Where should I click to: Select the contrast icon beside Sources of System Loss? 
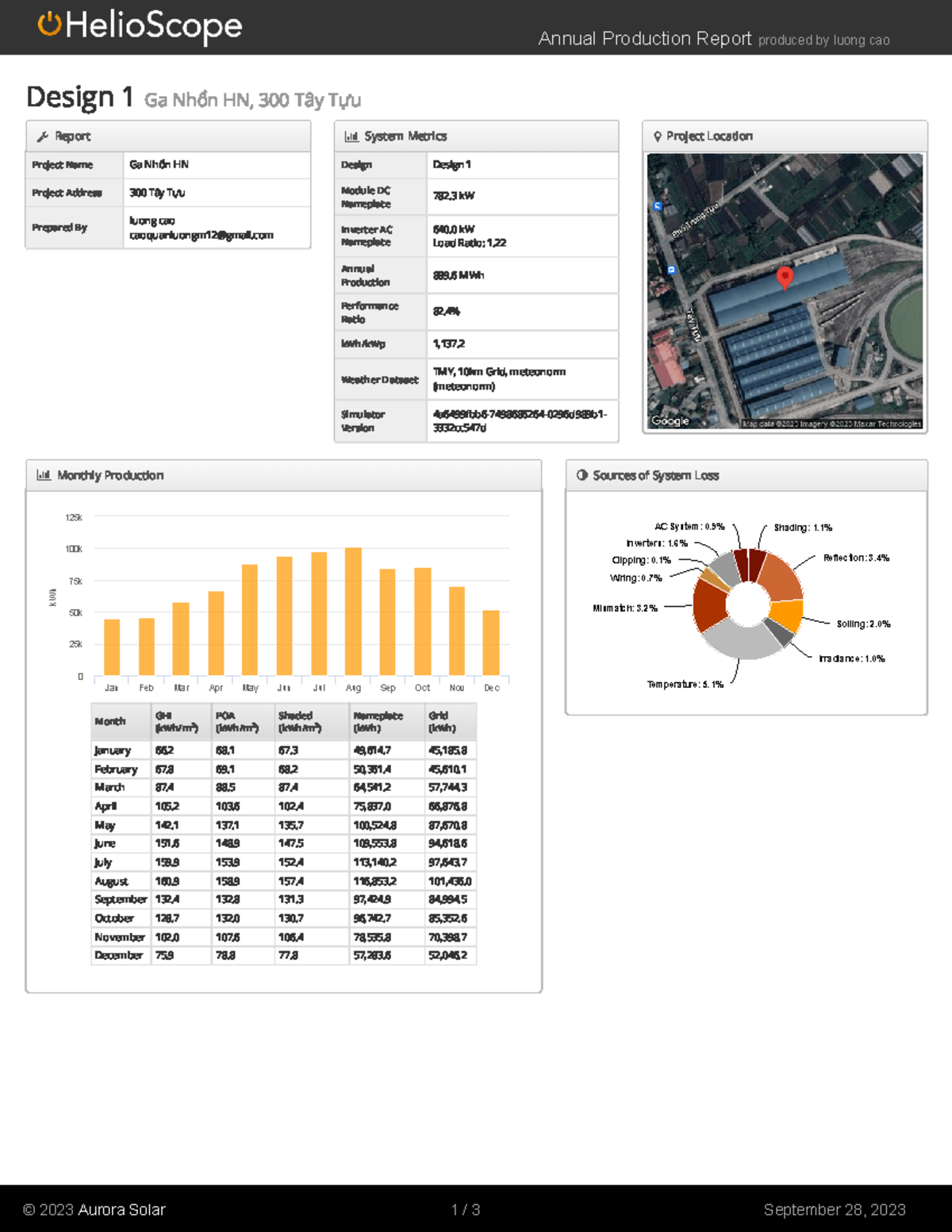(x=582, y=474)
